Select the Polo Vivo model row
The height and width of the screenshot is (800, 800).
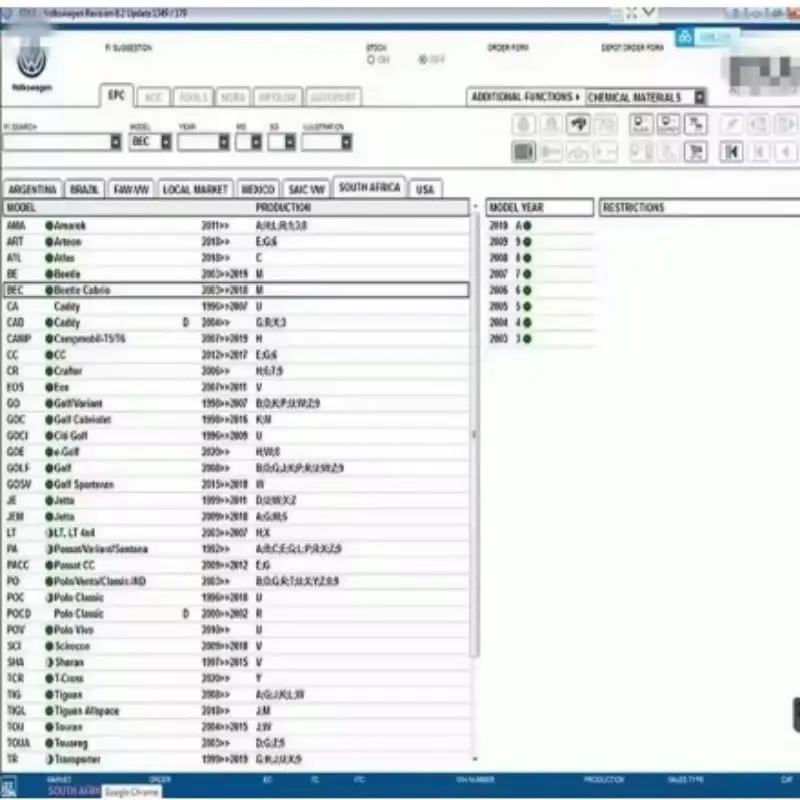pos(236,630)
